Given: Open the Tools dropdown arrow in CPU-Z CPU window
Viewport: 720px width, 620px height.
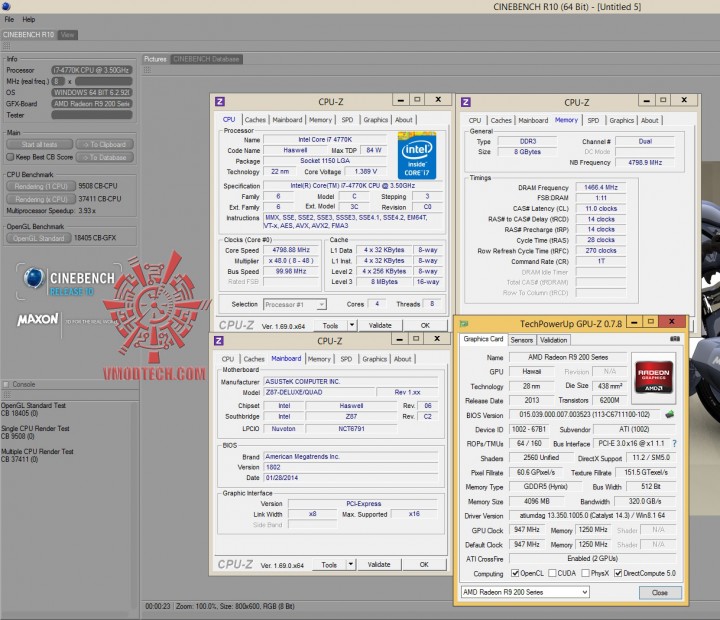Looking at the screenshot, I should tap(352, 325).
